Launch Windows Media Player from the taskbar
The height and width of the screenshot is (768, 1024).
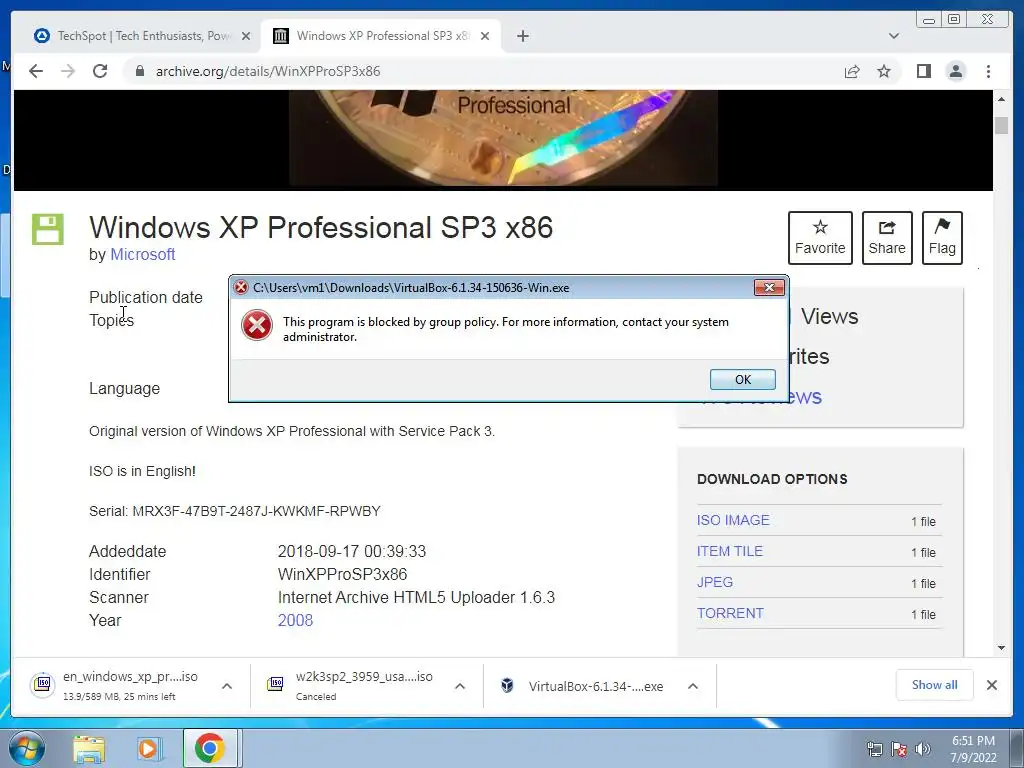(149, 749)
